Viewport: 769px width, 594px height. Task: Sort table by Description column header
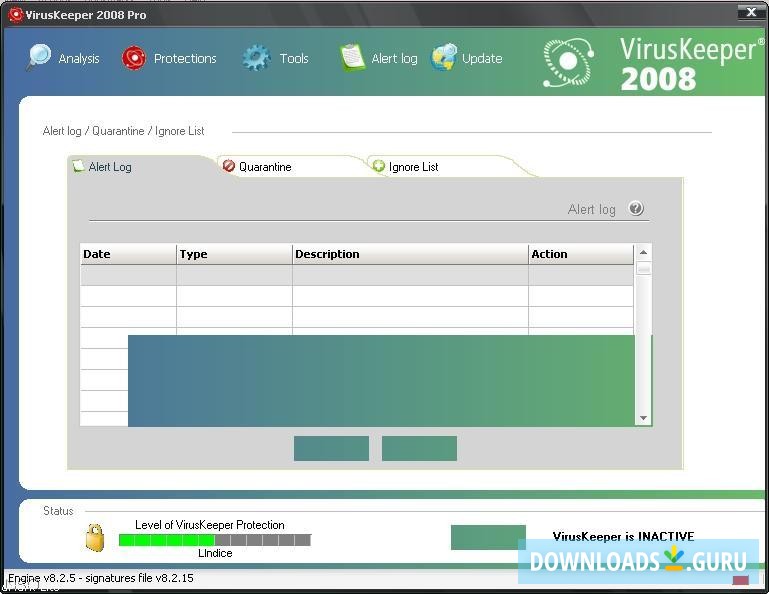click(x=410, y=254)
